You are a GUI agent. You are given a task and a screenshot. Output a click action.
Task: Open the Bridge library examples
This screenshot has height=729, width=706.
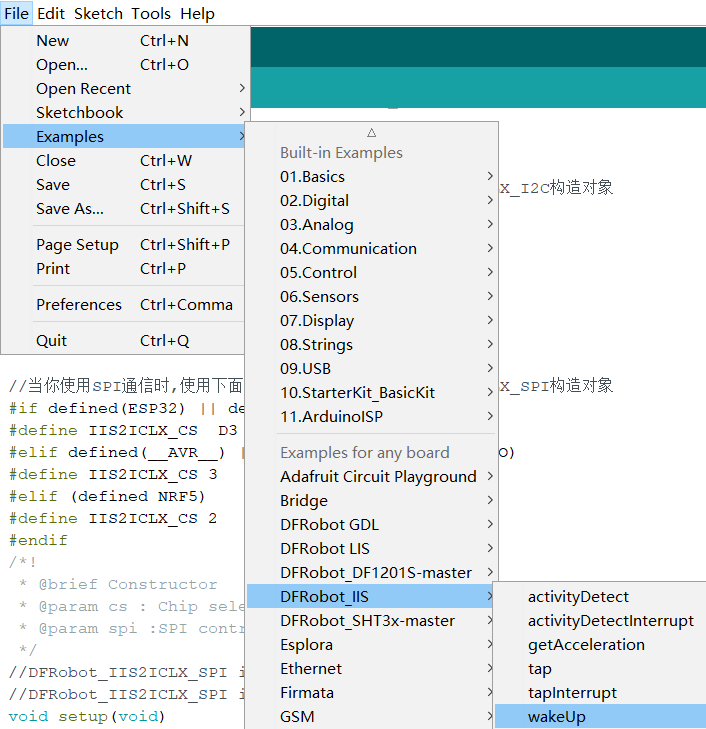[372, 501]
